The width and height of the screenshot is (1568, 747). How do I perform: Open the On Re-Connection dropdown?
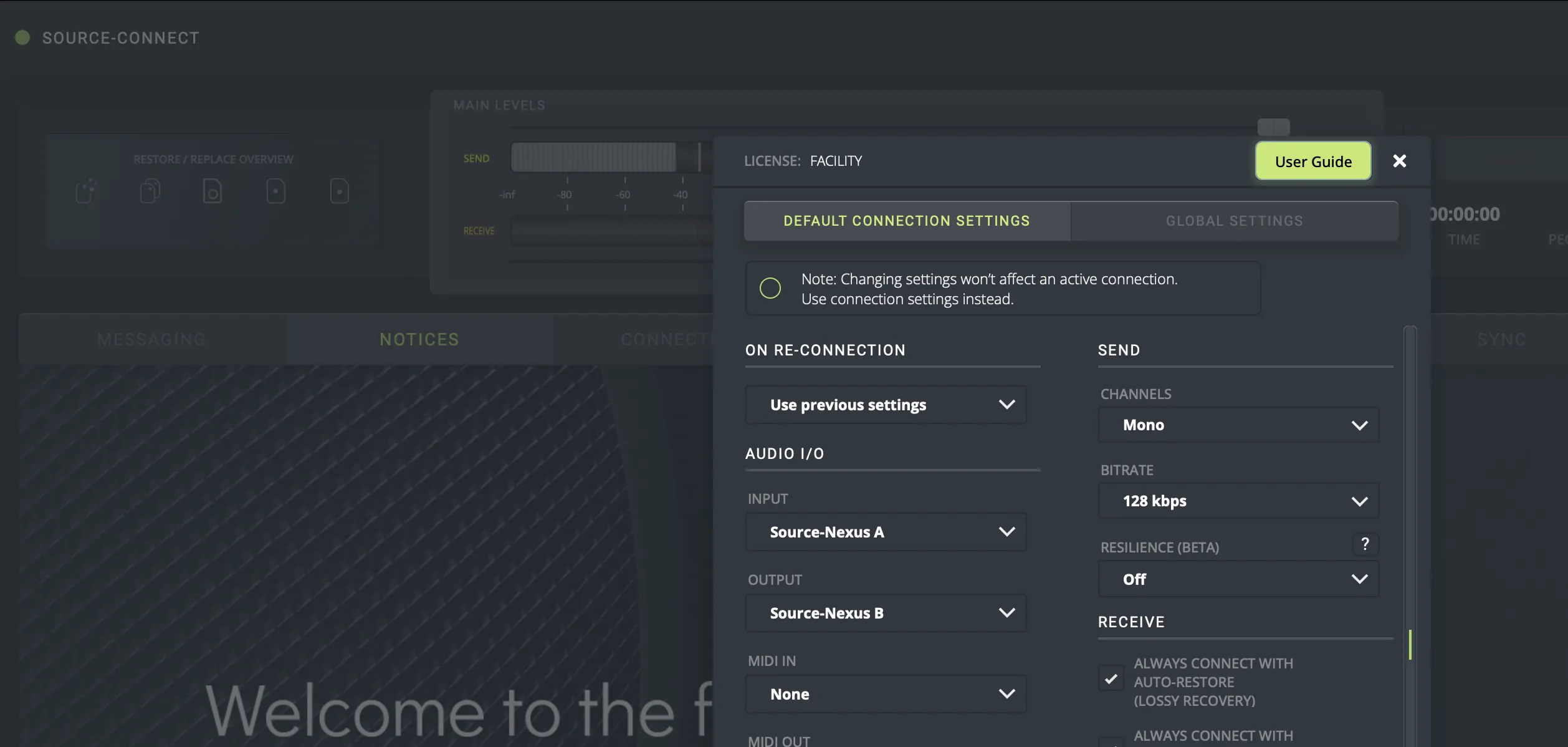(886, 405)
